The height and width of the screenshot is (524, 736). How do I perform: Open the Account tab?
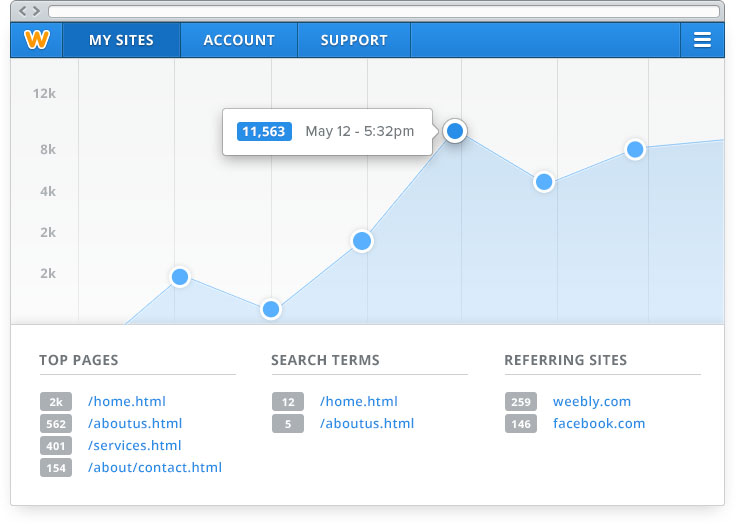239,40
